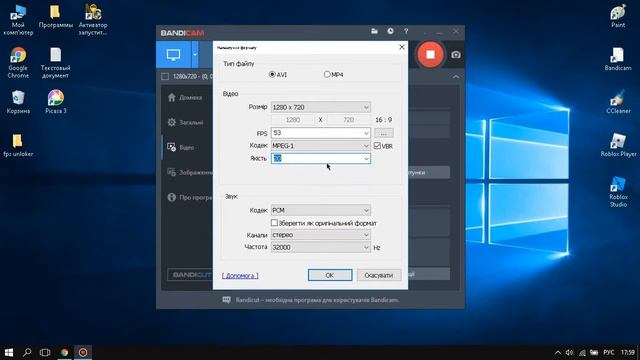
Task: Open the FPS dropdown list
Action: pos(366,133)
